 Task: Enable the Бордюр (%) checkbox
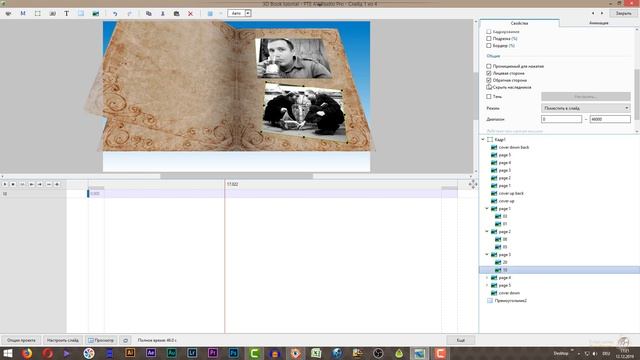click(489, 45)
